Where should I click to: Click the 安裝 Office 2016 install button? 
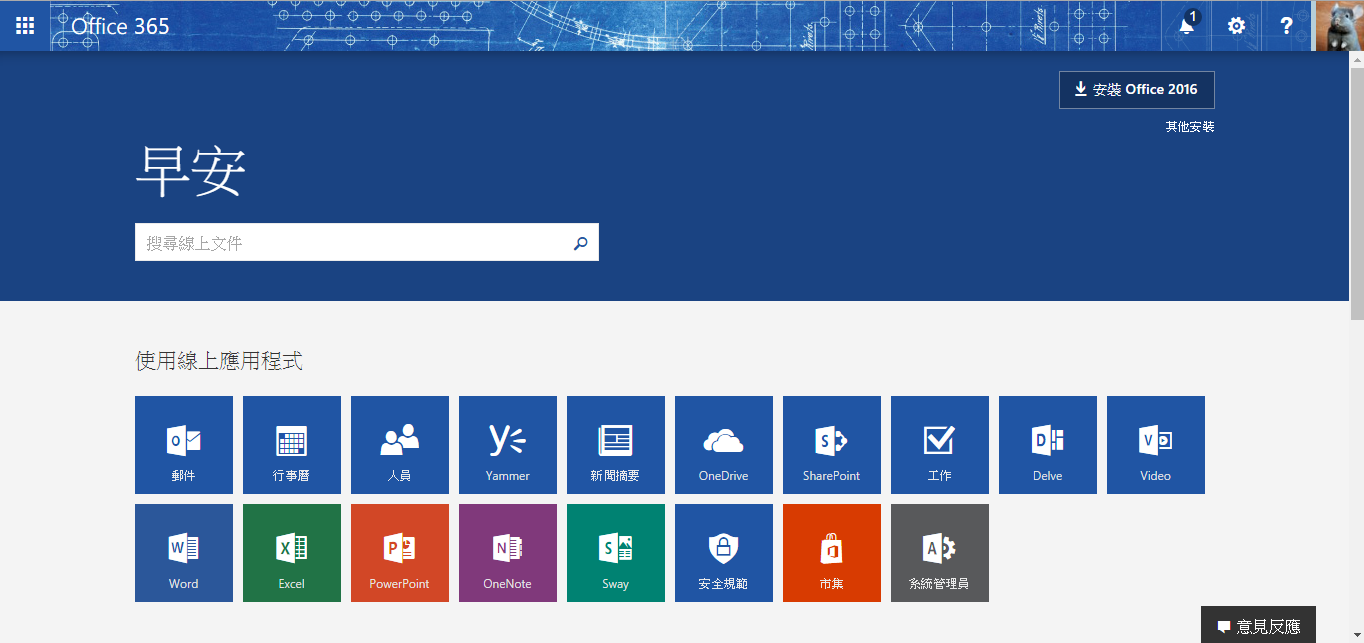[1137, 89]
